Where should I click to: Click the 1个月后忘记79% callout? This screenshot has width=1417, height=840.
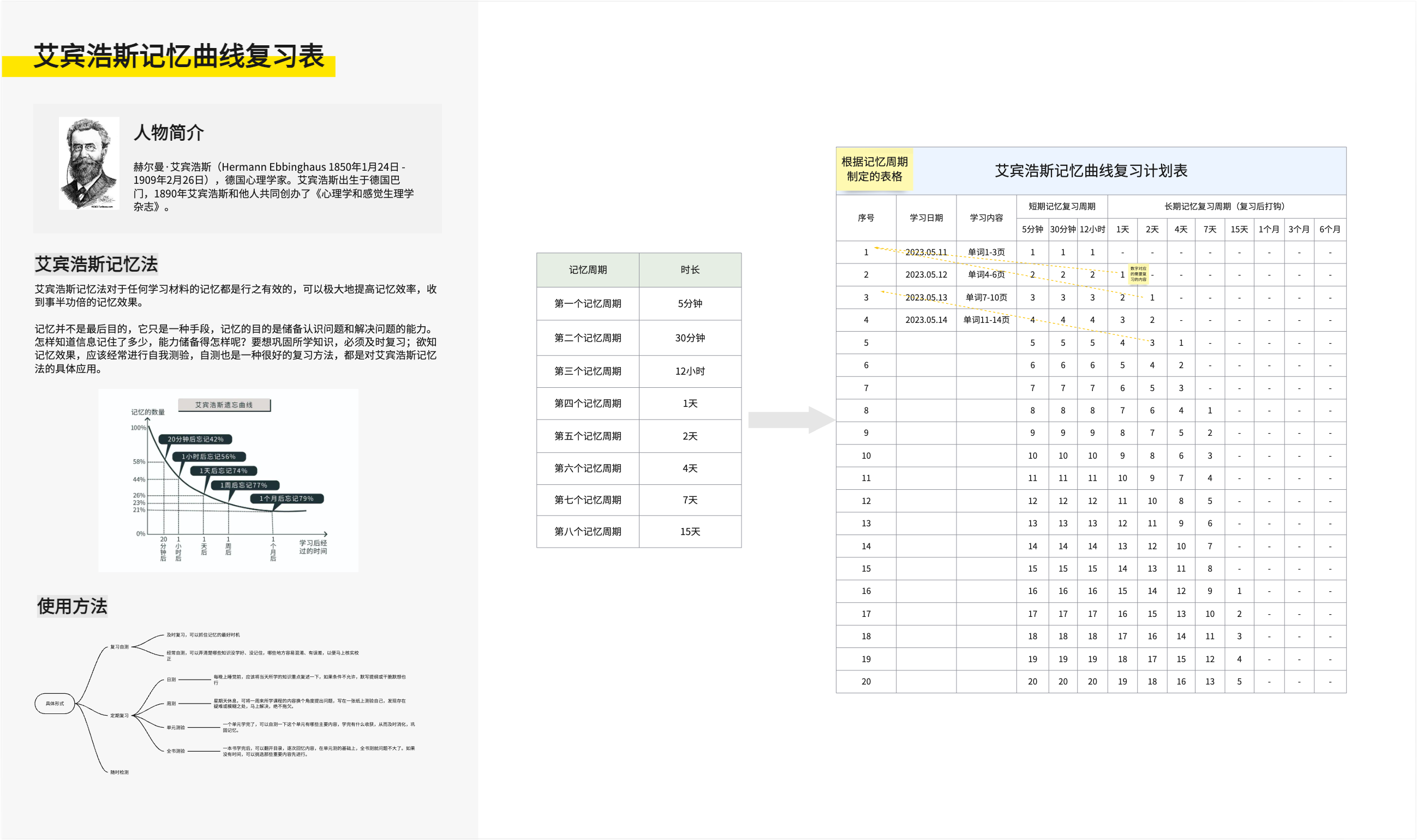pyautogui.click(x=286, y=499)
